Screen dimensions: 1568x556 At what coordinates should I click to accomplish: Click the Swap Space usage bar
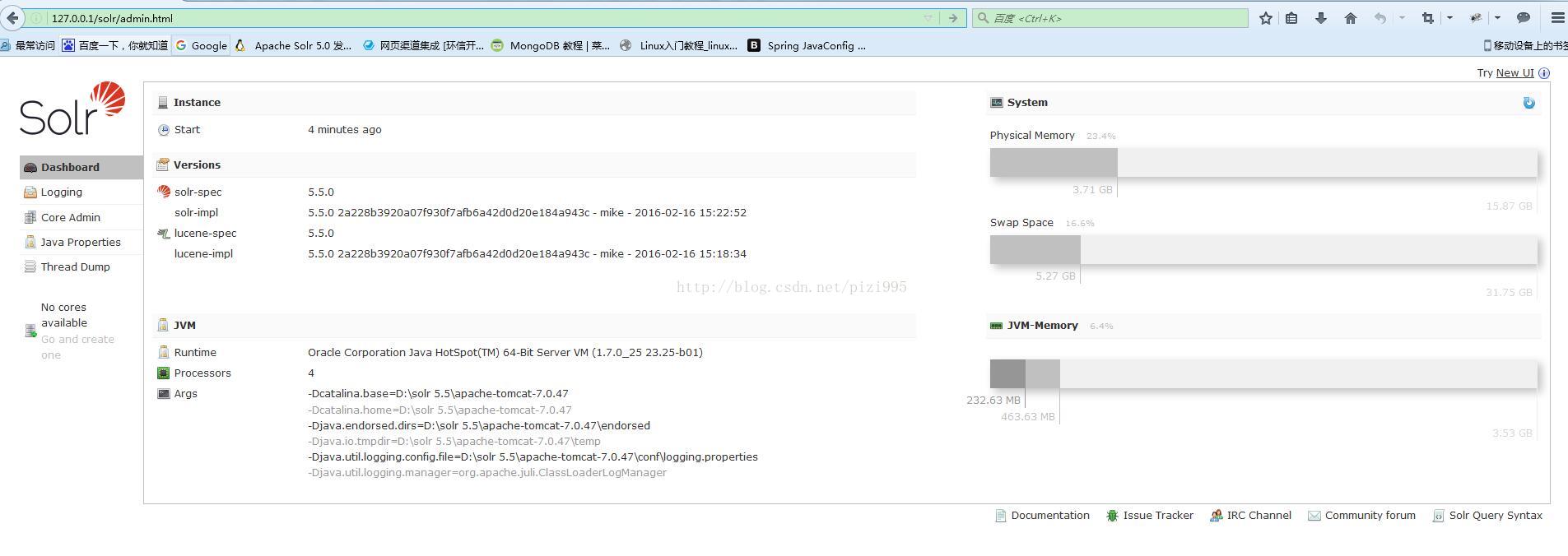pos(1263,249)
